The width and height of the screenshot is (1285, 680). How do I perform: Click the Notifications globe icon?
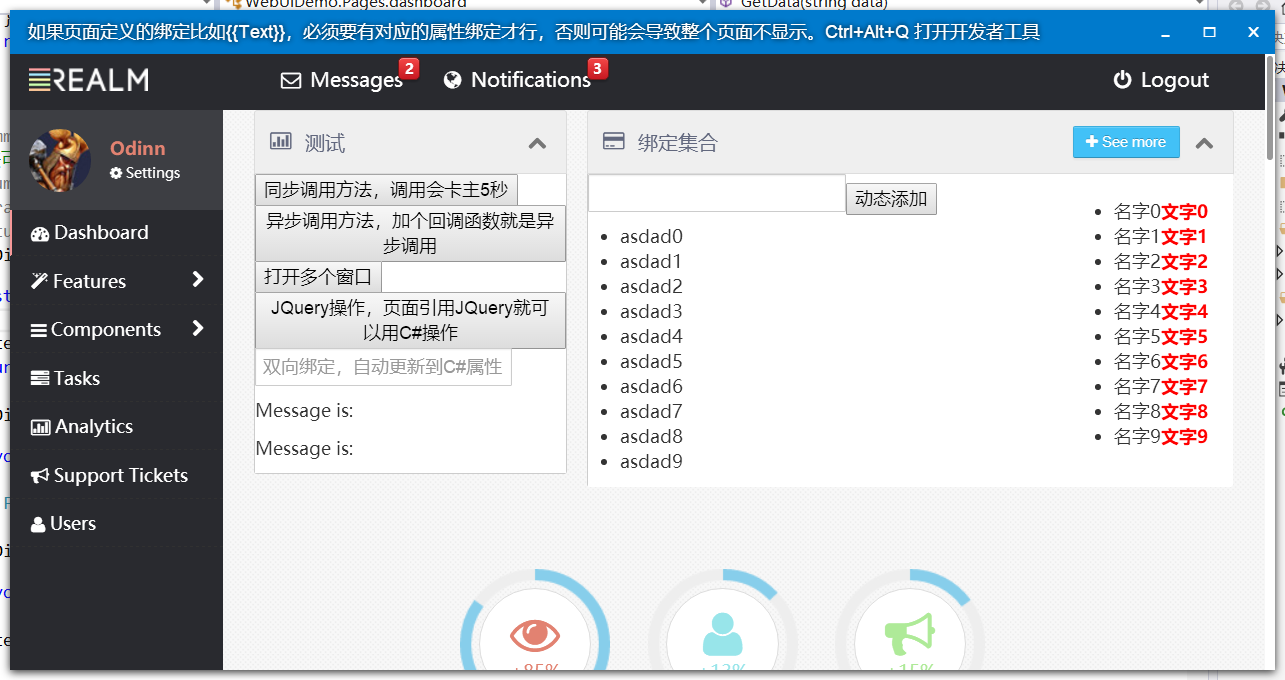453,80
